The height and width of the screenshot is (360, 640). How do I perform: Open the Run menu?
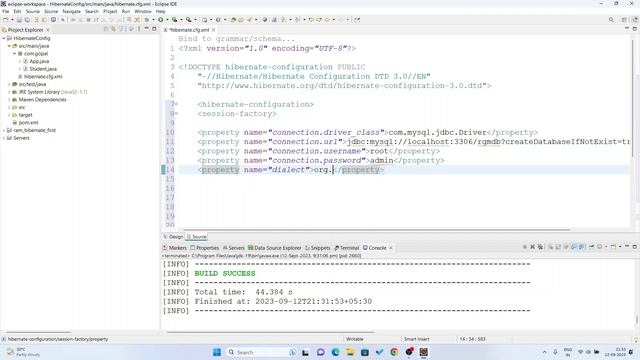pos(126,11)
